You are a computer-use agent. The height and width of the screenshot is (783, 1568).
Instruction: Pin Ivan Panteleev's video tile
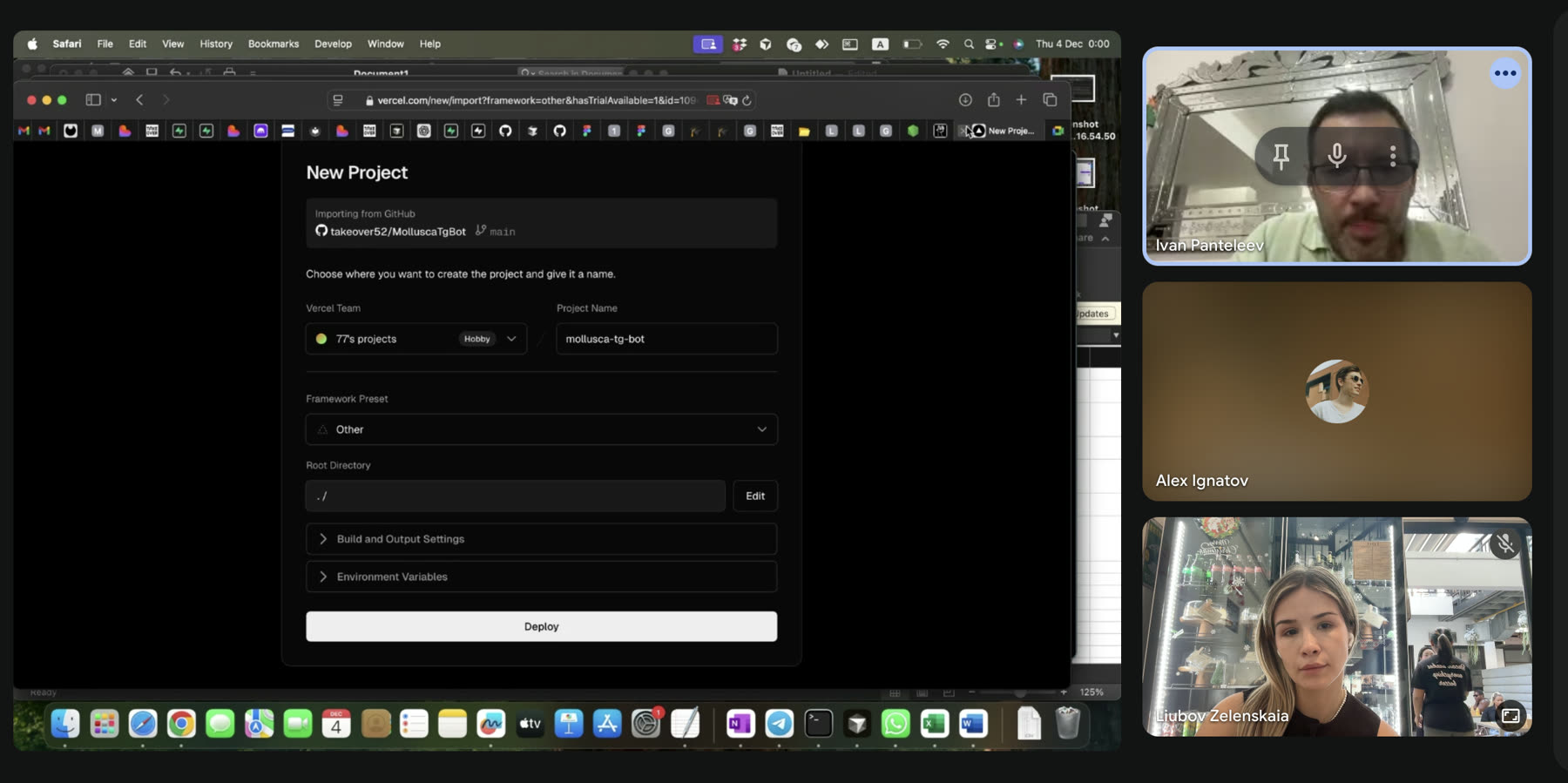1281,157
